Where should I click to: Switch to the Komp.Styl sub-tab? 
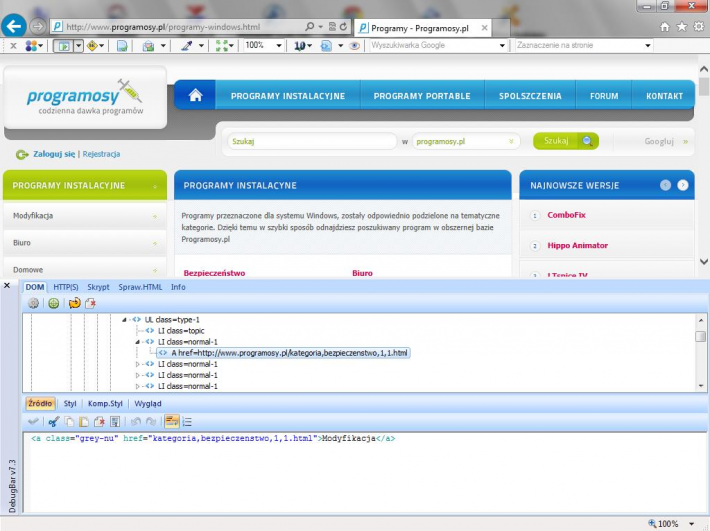click(105, 403)
